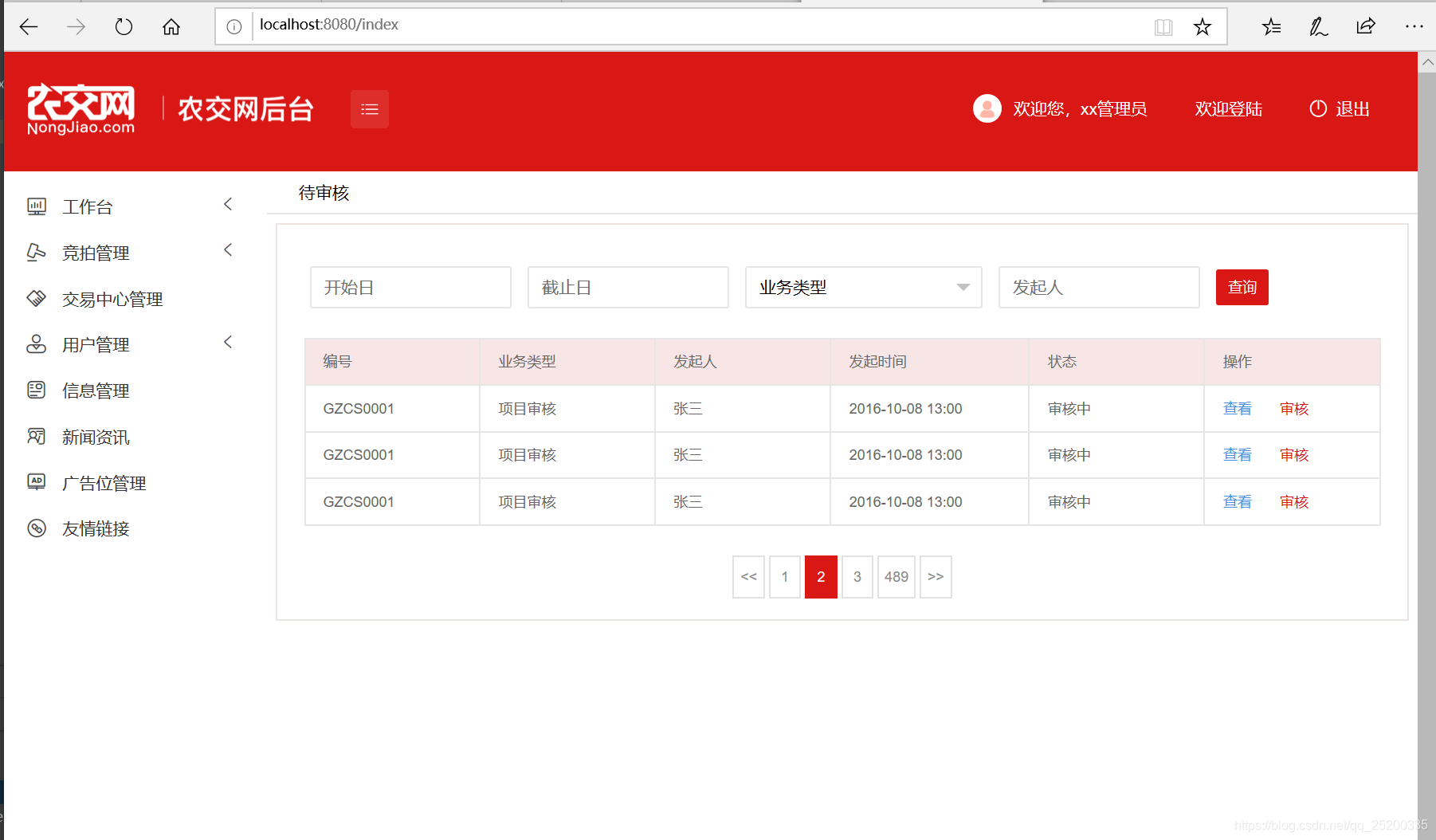Click the 友情链接 link icon
This screenshot has width=1436, height=840.
point(37,528)
